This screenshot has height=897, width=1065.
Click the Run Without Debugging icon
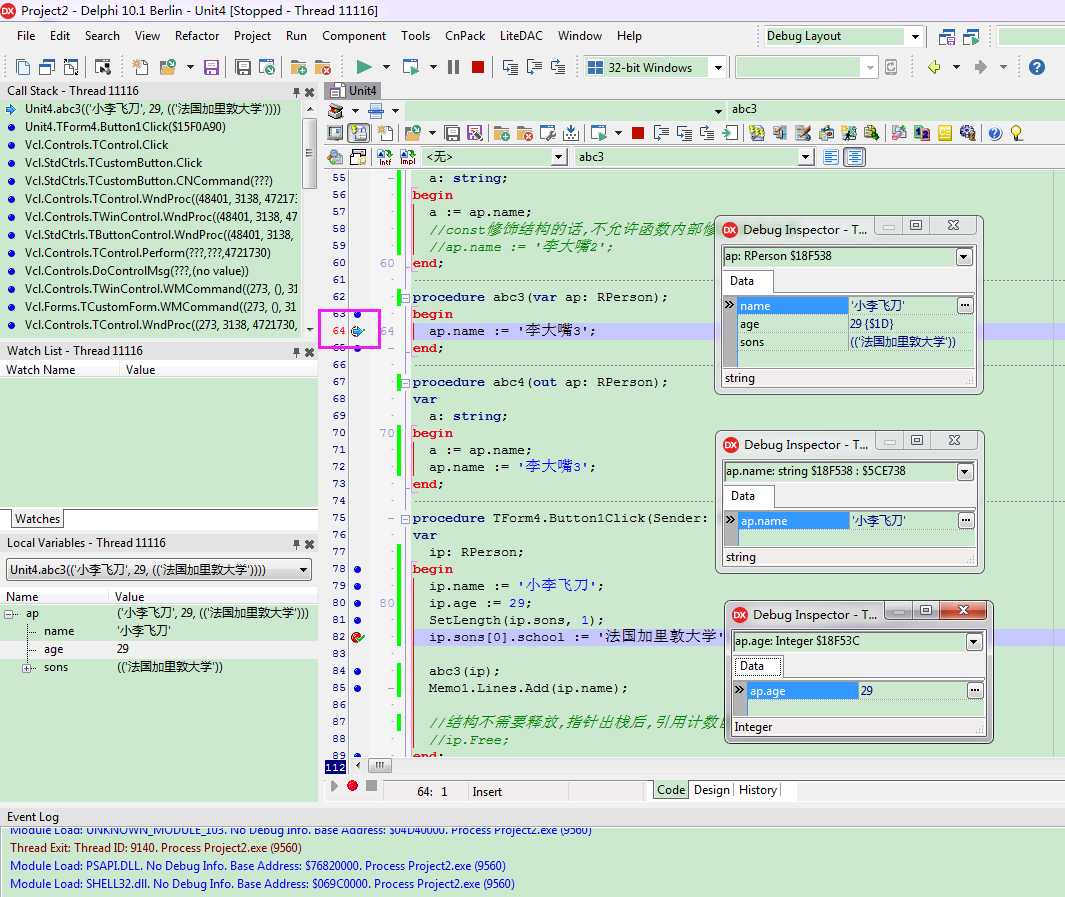point(410,67)
